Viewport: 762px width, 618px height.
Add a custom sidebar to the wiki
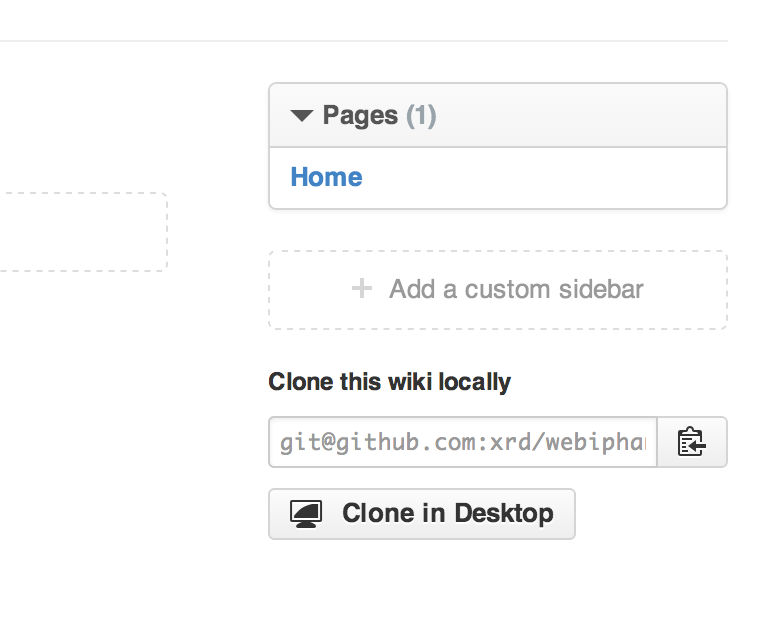(498, 290)
